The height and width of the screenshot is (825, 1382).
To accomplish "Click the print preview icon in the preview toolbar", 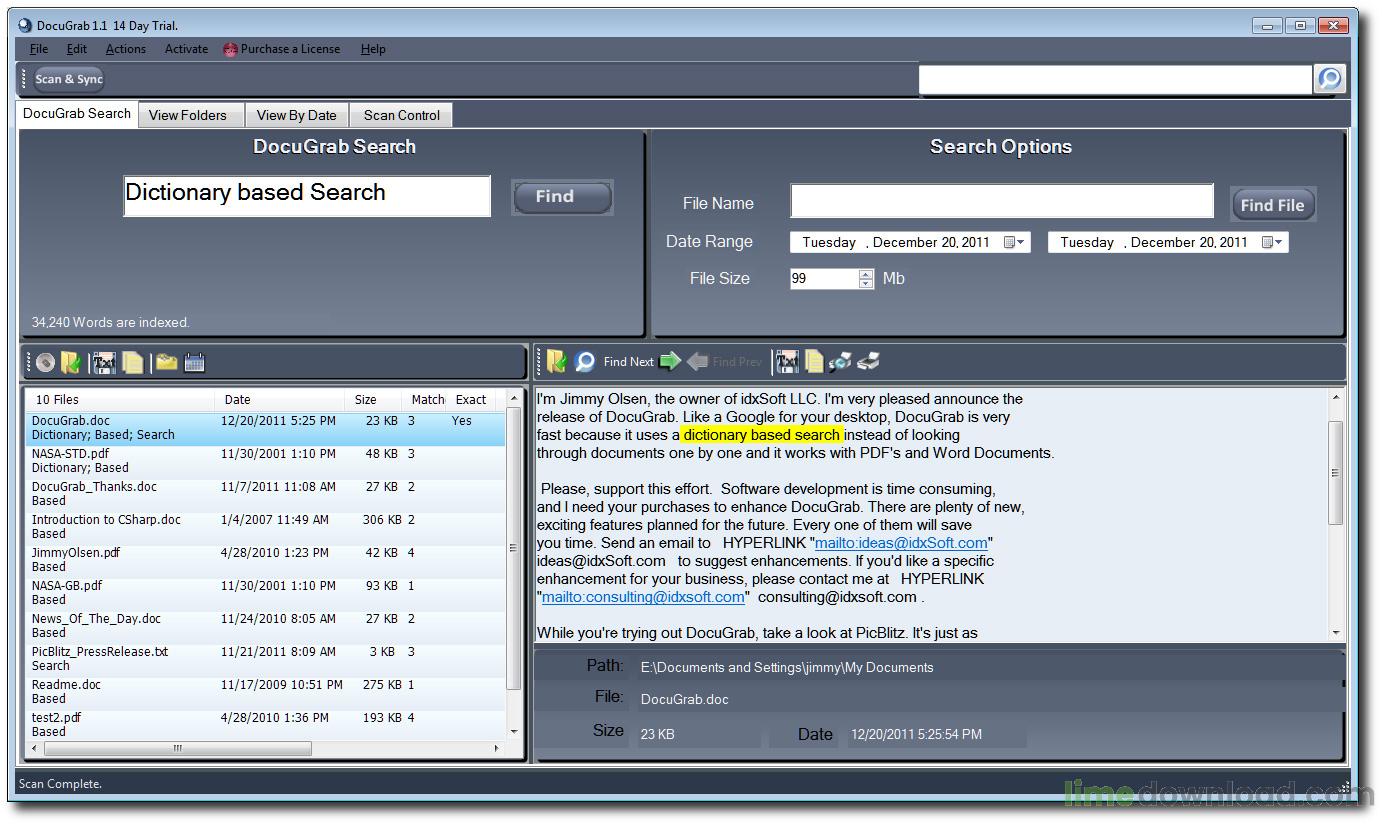I will click(840, 362).
